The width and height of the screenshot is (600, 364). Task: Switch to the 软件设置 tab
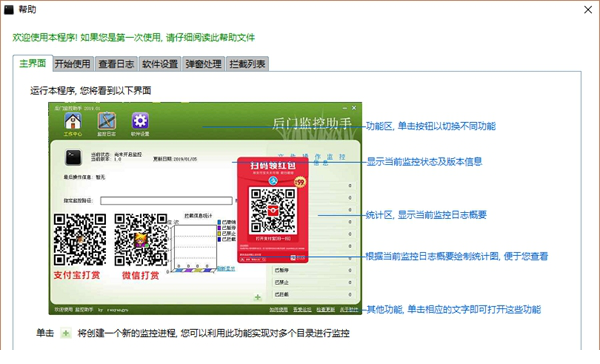pyautogui.click(x=160, y=64)
